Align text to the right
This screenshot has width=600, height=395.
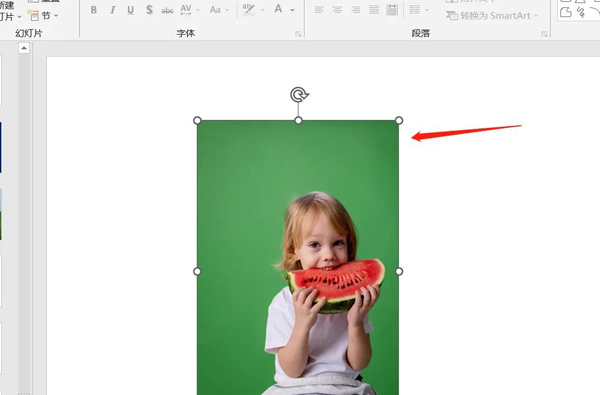(x=355, y=10)
